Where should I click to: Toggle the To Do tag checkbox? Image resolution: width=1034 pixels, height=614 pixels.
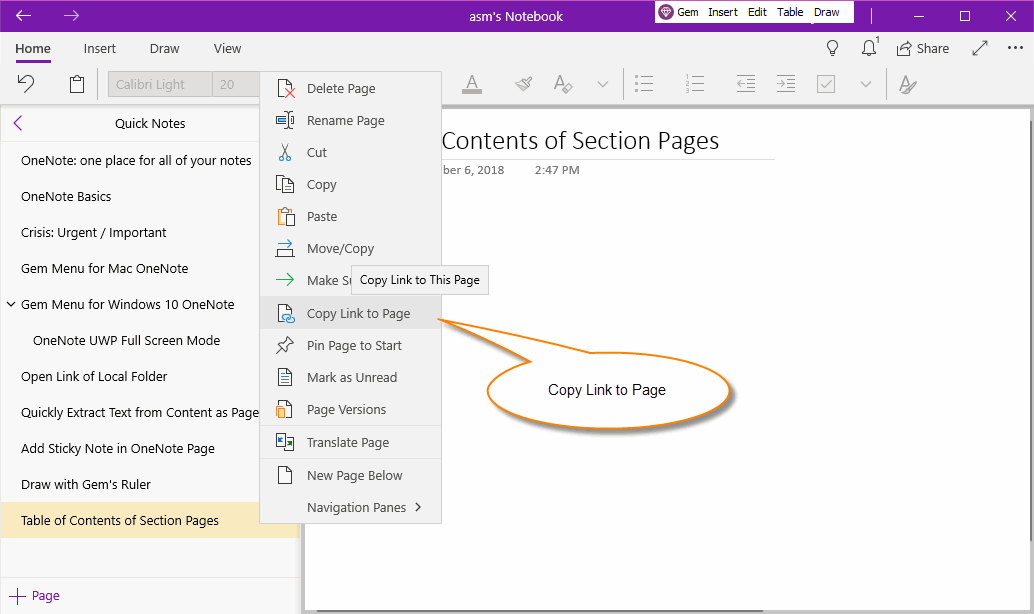(826, 84)
